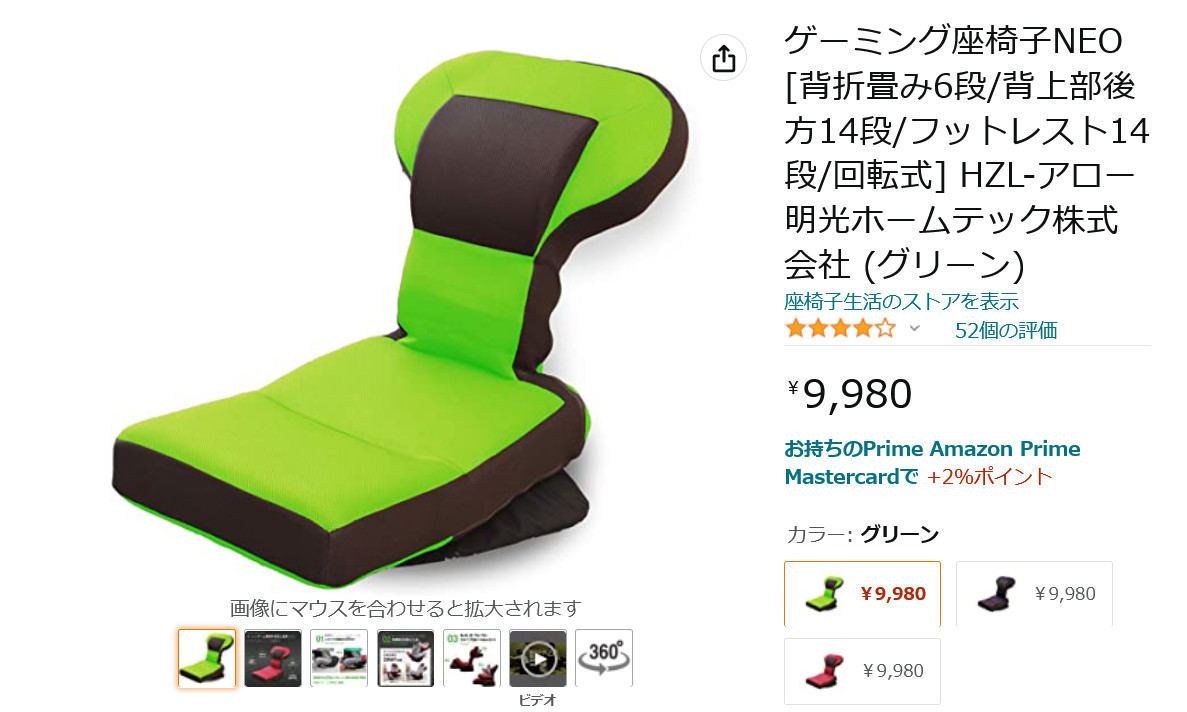Open the 02 feature description thumbnail
The height and width of the screenshot is (712, 1187).
pyautogui.click(x=405, y=658)
